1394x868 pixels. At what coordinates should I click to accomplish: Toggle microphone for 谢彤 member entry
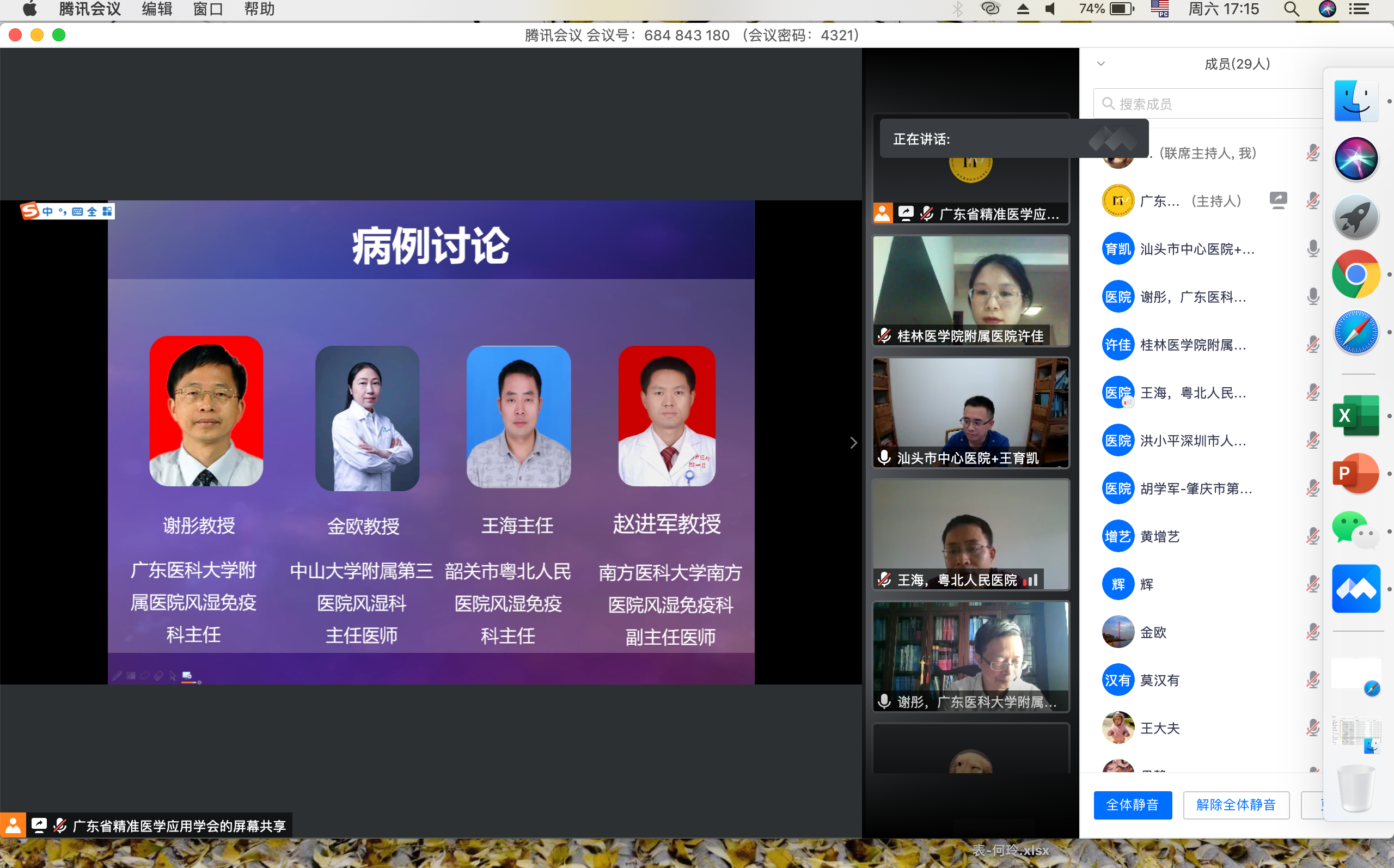click(x=1312, y=297)
